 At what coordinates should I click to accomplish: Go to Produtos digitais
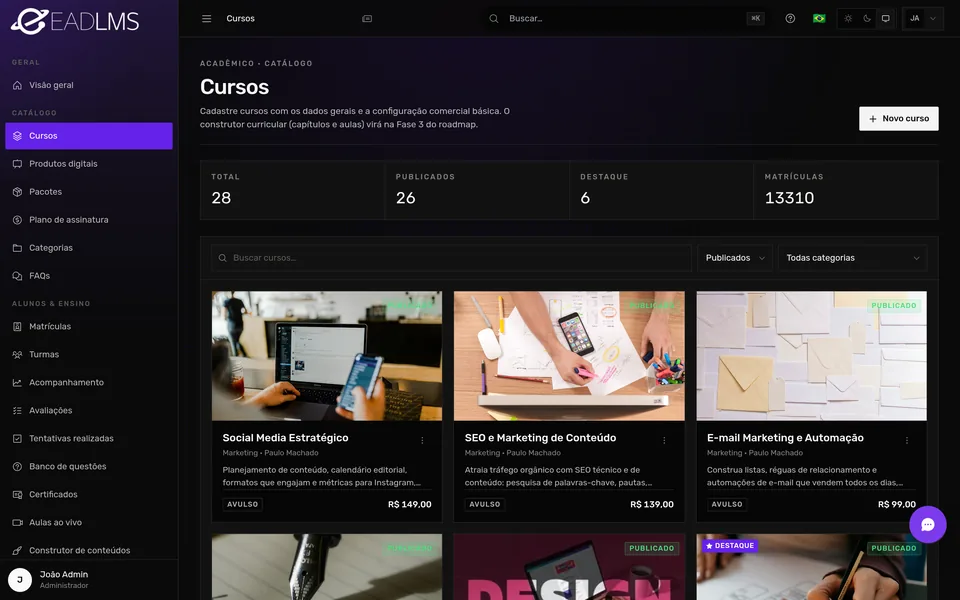(x=89, y=164)
